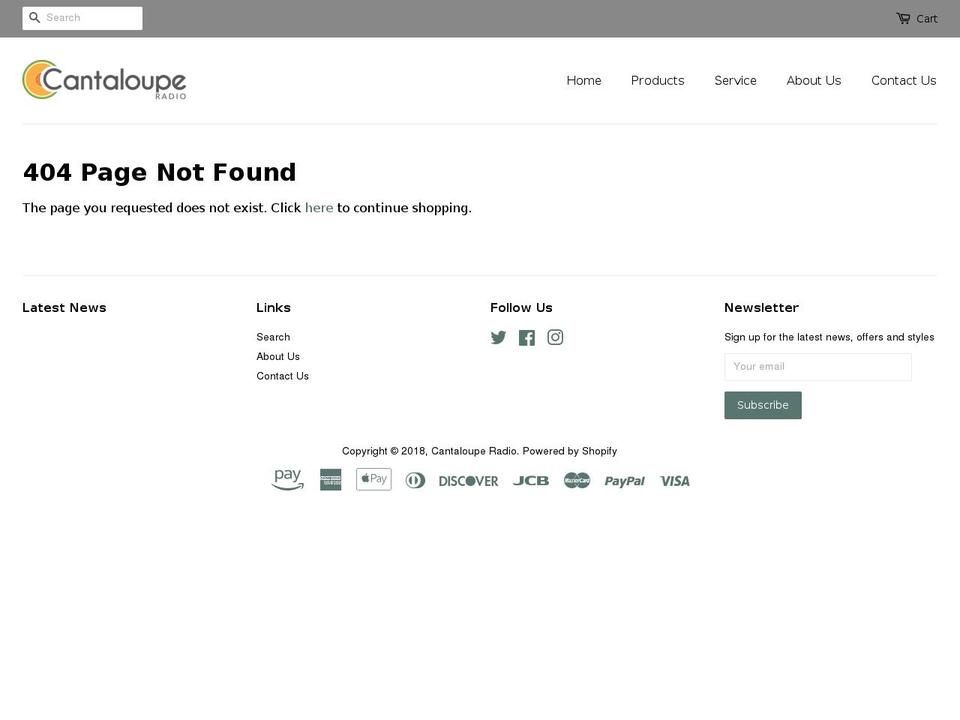Open the Facebook page icon
Image resolution: width=960 pixels, height=720 pixels.
527,337
